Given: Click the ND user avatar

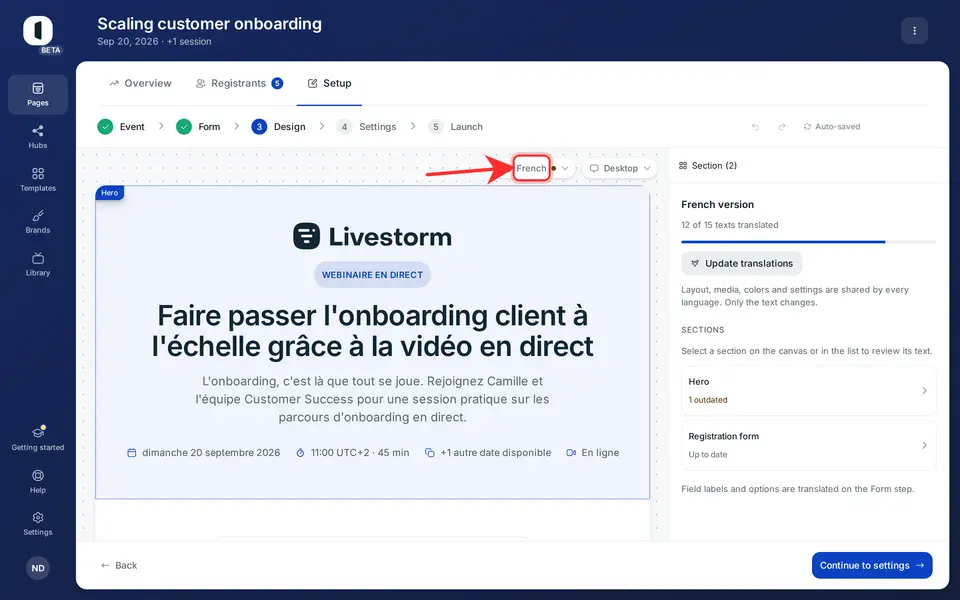Looking at the screenshot, I should [38, 568].
